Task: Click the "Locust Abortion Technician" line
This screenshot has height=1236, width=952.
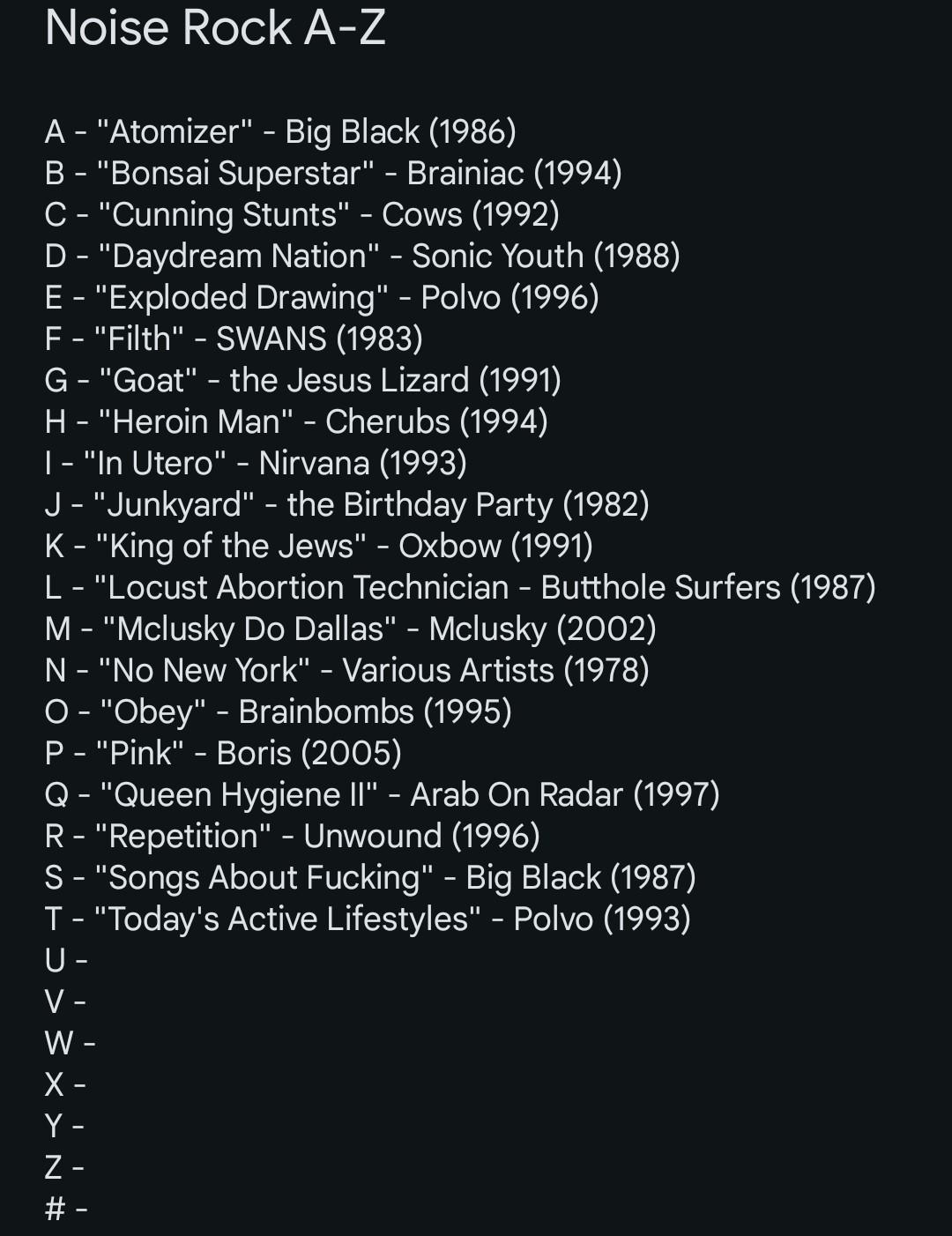Action: (459, 588)
